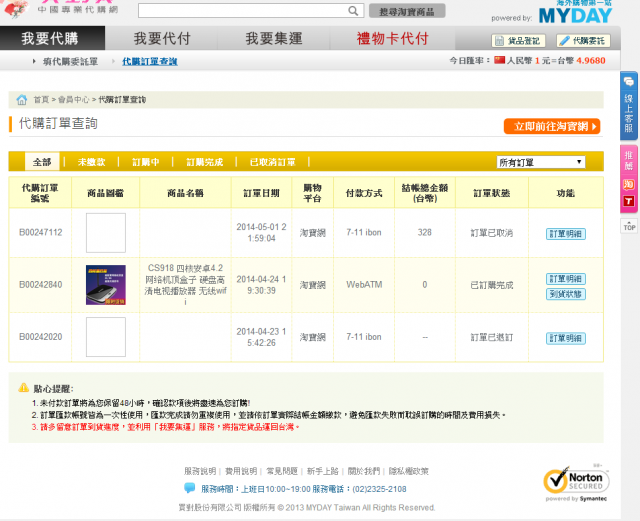The height and width of the screenshot is (521, 640).
Task: Open the 隱私權政策 footer link
Action: [409, 471]
